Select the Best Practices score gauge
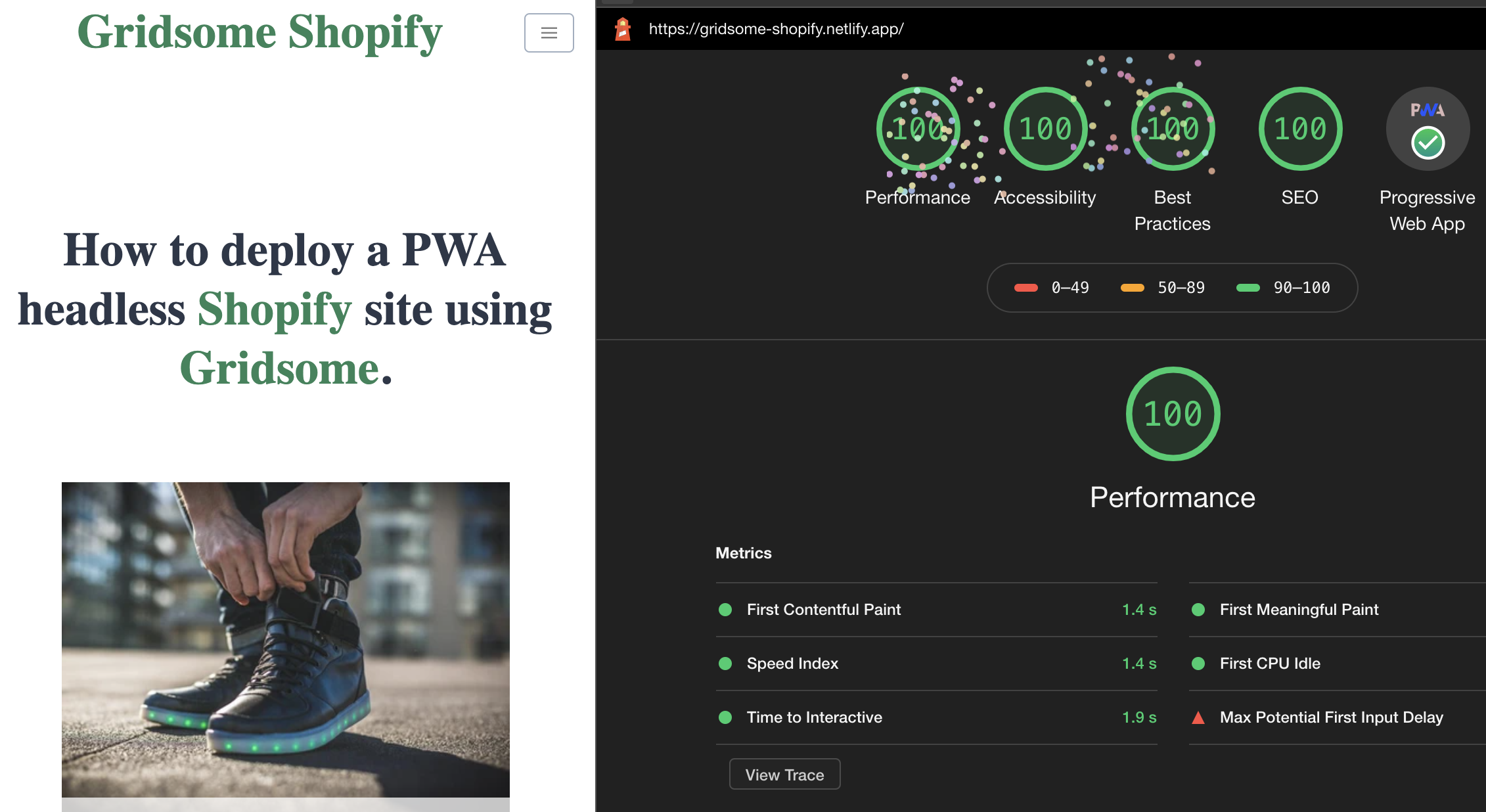This screenshot has height=812, width=1486. pos(1172,129)
